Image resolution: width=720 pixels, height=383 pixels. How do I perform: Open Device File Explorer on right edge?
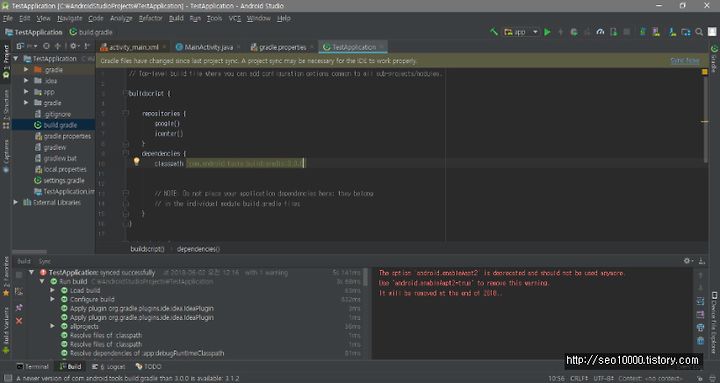tap(714, 322)
